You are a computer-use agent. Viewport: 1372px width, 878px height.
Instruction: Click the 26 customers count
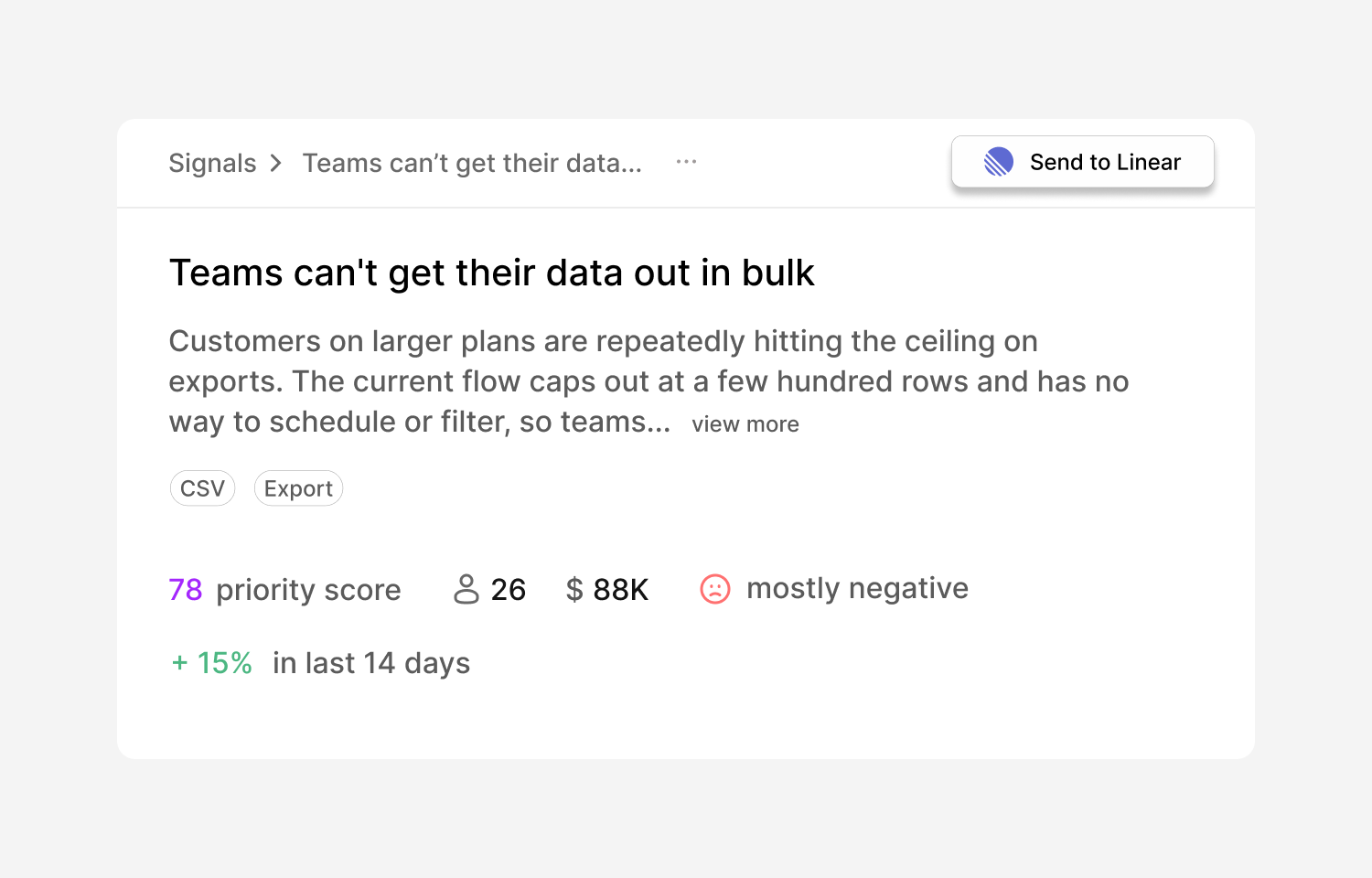509,590
